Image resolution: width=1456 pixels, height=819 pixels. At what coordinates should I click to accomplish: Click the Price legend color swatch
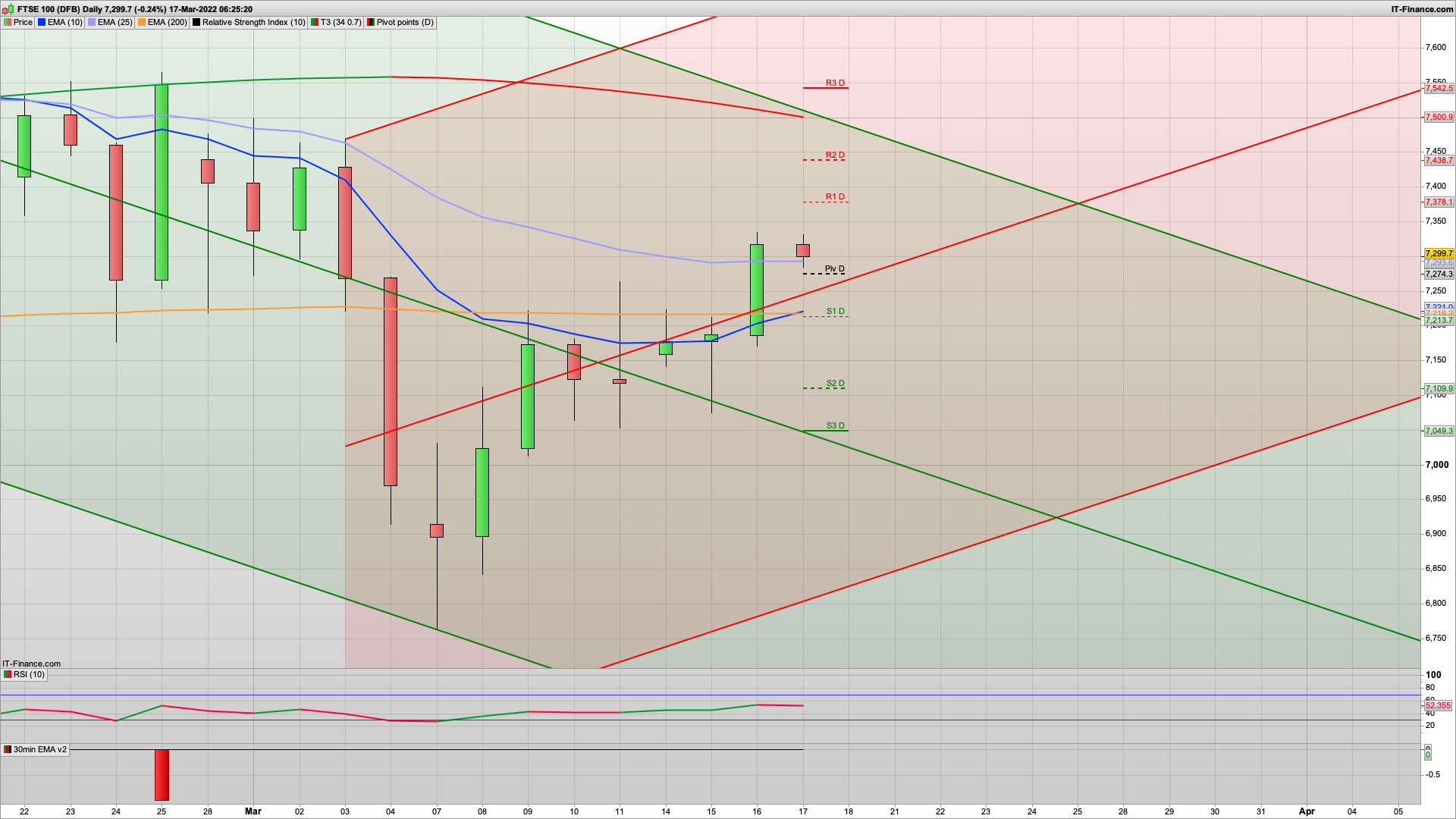8,23
